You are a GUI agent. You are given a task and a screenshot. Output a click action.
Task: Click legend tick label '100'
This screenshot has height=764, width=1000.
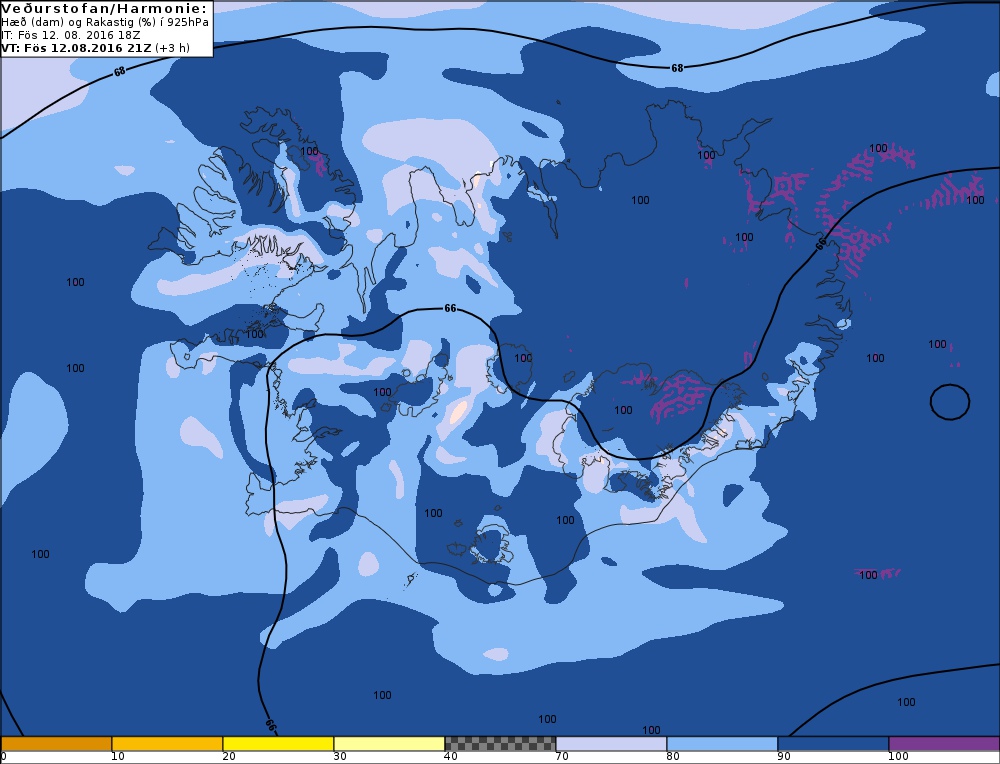tap(898, 757)
